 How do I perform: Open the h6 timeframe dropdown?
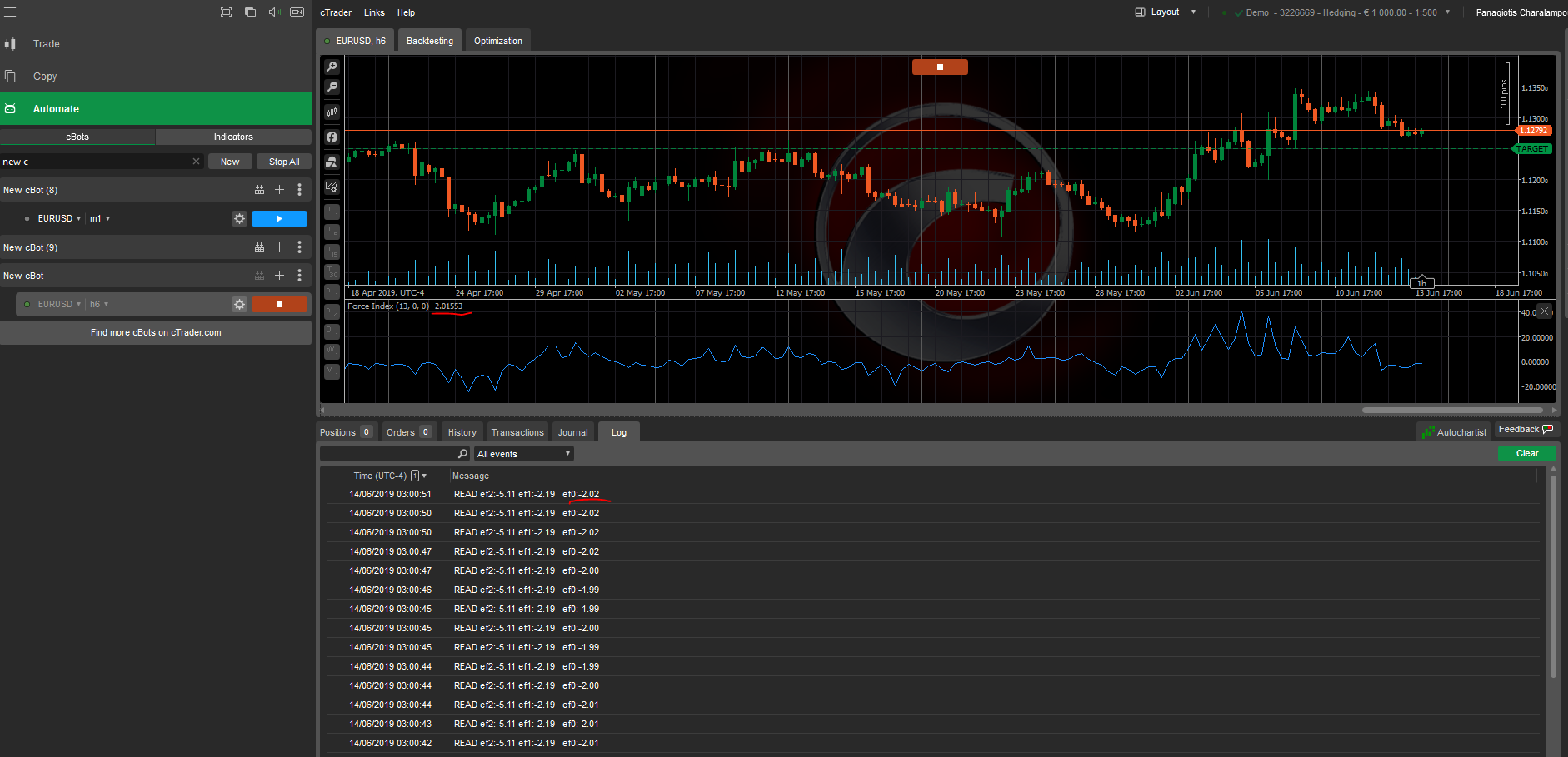(100, 304)
